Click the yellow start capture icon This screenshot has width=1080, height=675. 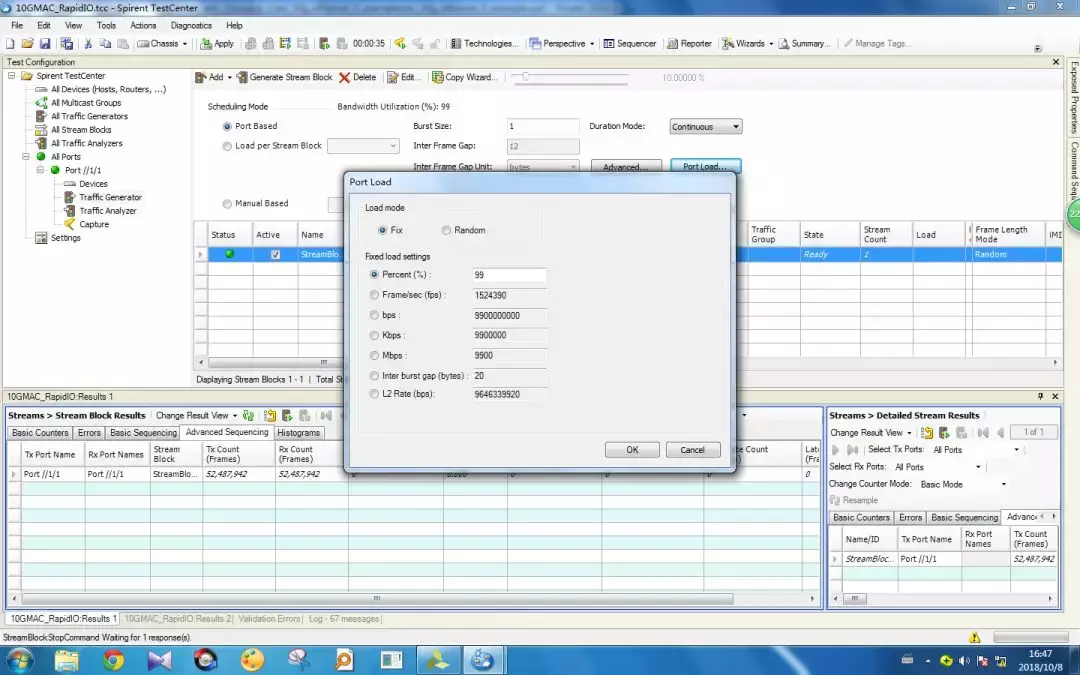pyautogui.click(x=399, y=43)
